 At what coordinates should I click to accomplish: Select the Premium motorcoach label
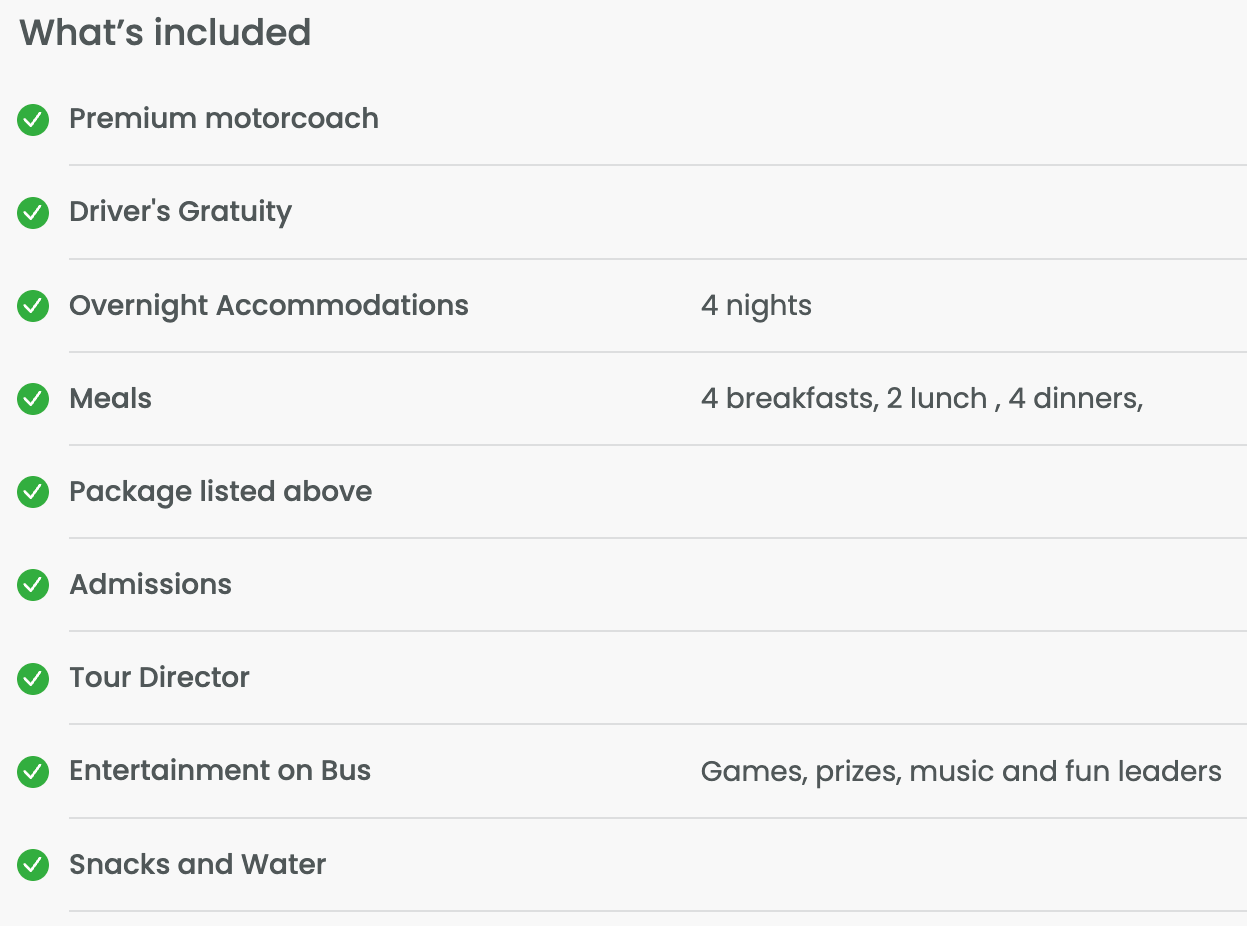point(224,119)
